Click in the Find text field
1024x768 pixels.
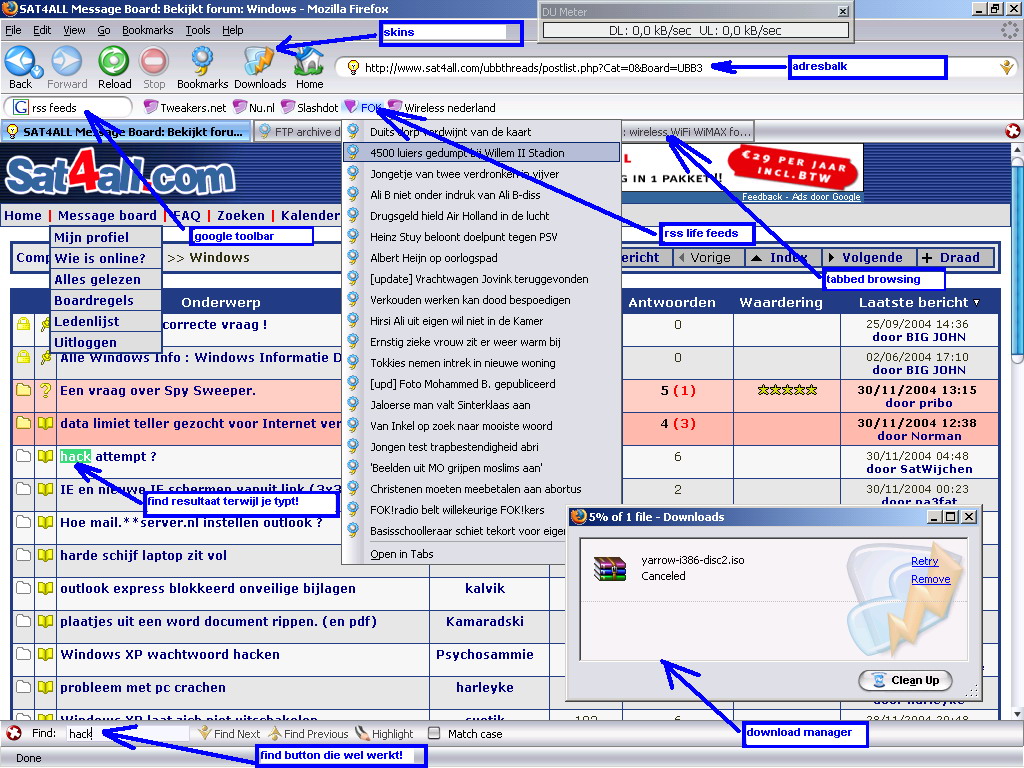point(127,733)
